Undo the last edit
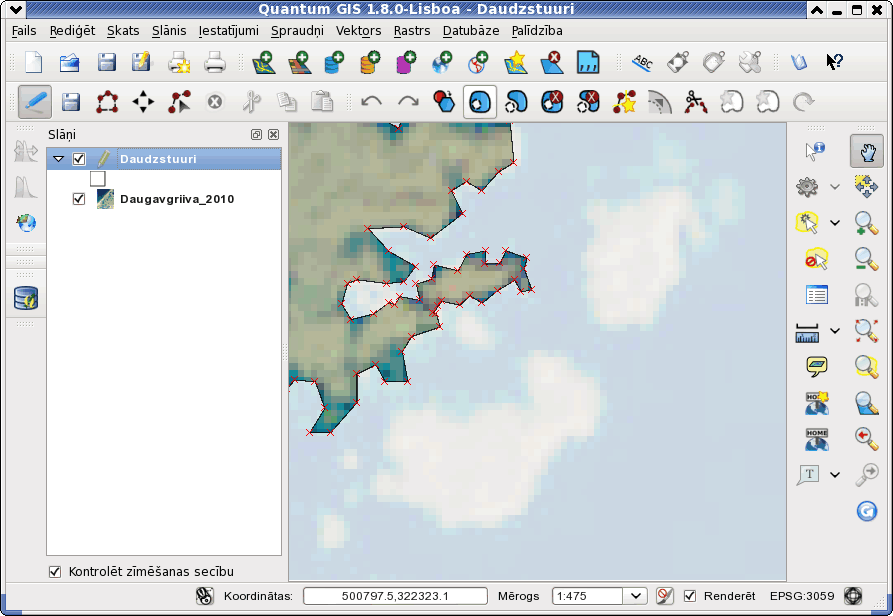 [x=372, y=102]
